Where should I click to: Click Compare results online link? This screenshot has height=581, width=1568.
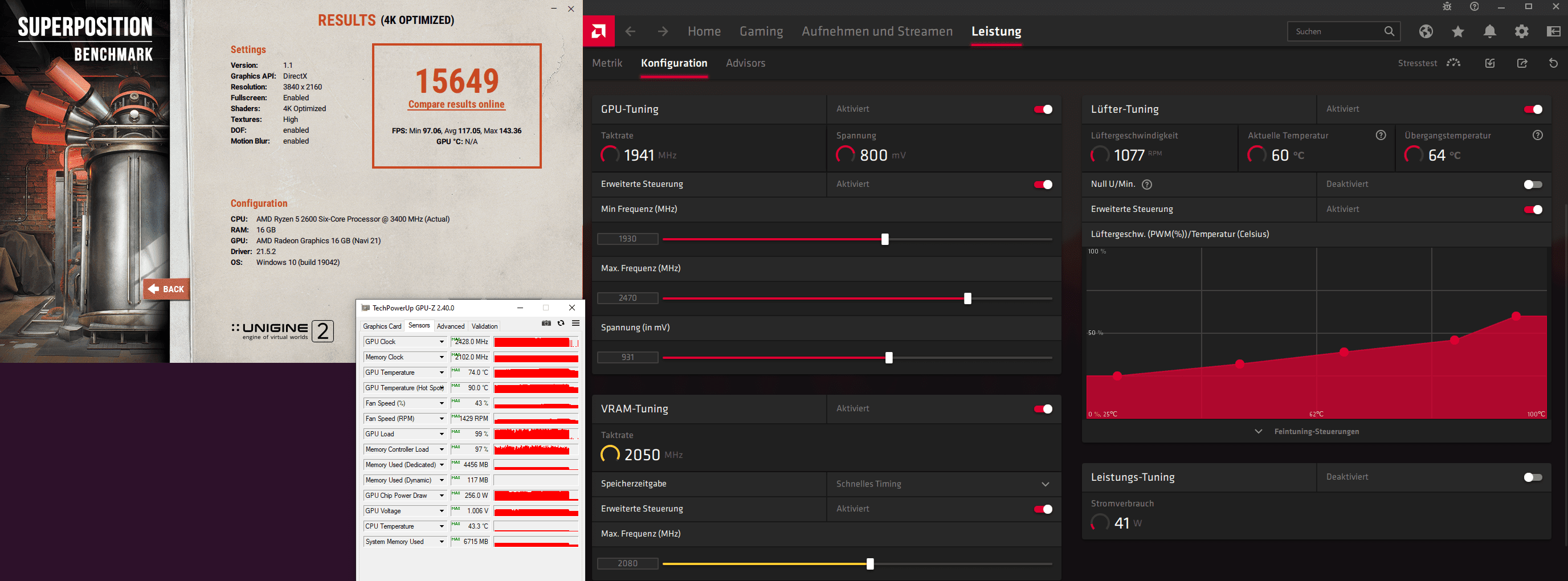click(456, 104)
